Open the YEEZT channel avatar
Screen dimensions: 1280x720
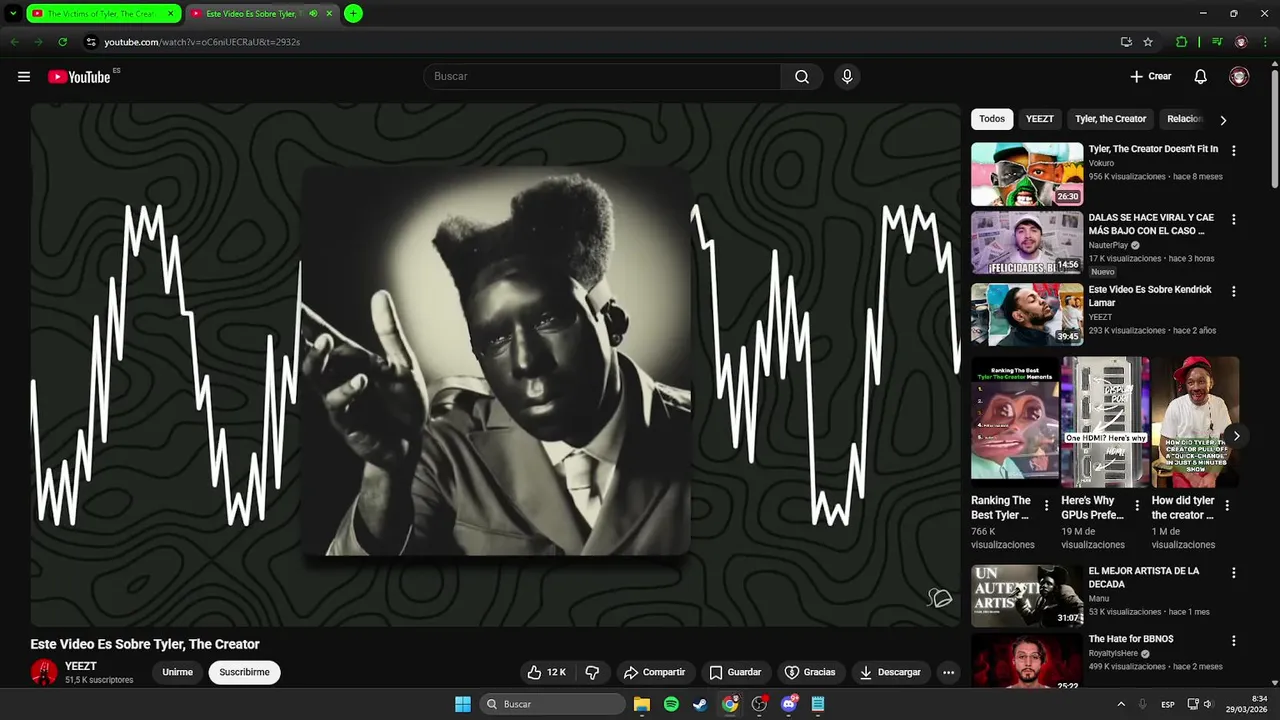[x=44, y=672]
